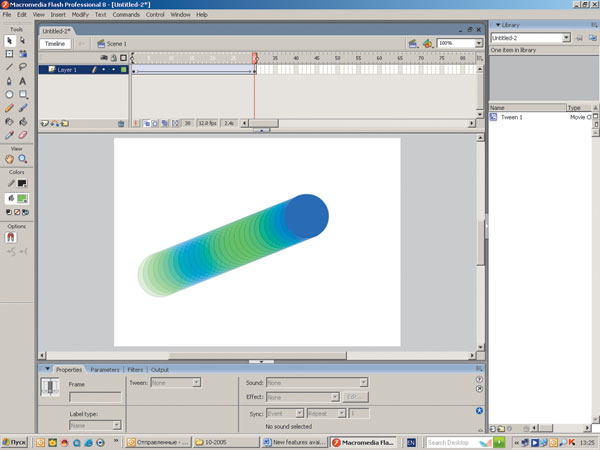Image resolution: width=600 pixels, height=450 pixels.
Task: Activate the Pencil tool
Action: tap(10, 107)
